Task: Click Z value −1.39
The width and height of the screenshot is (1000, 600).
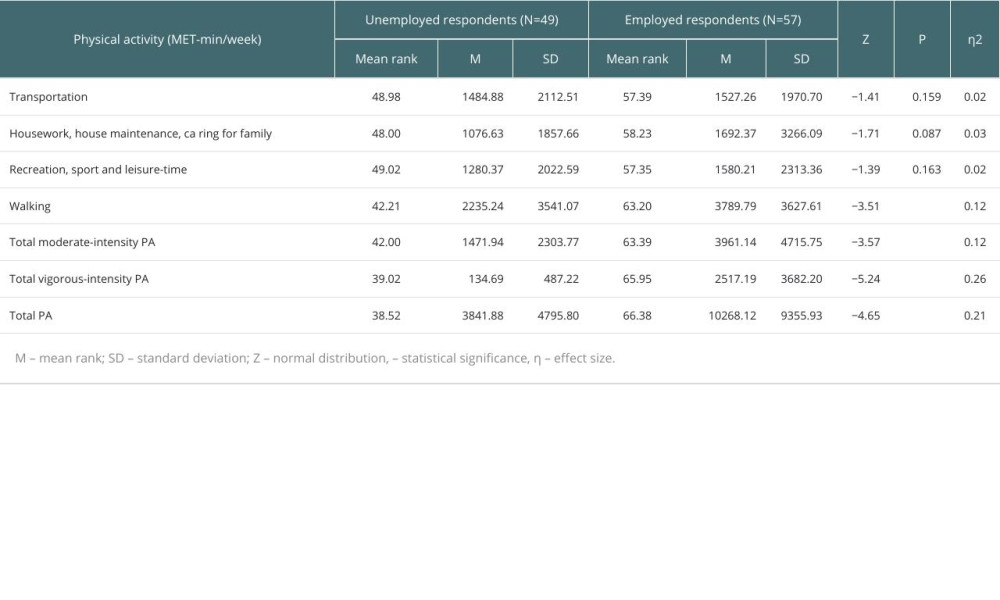Action: (x=865, y=170)
